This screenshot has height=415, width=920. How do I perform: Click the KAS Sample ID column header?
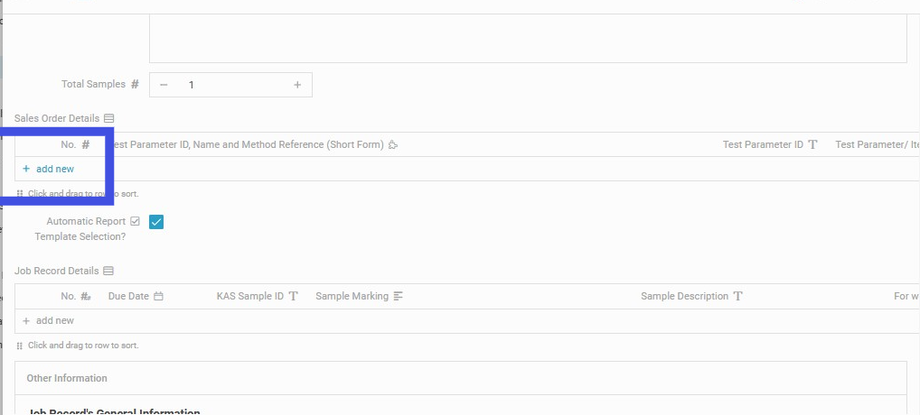[x=250, y=296]
